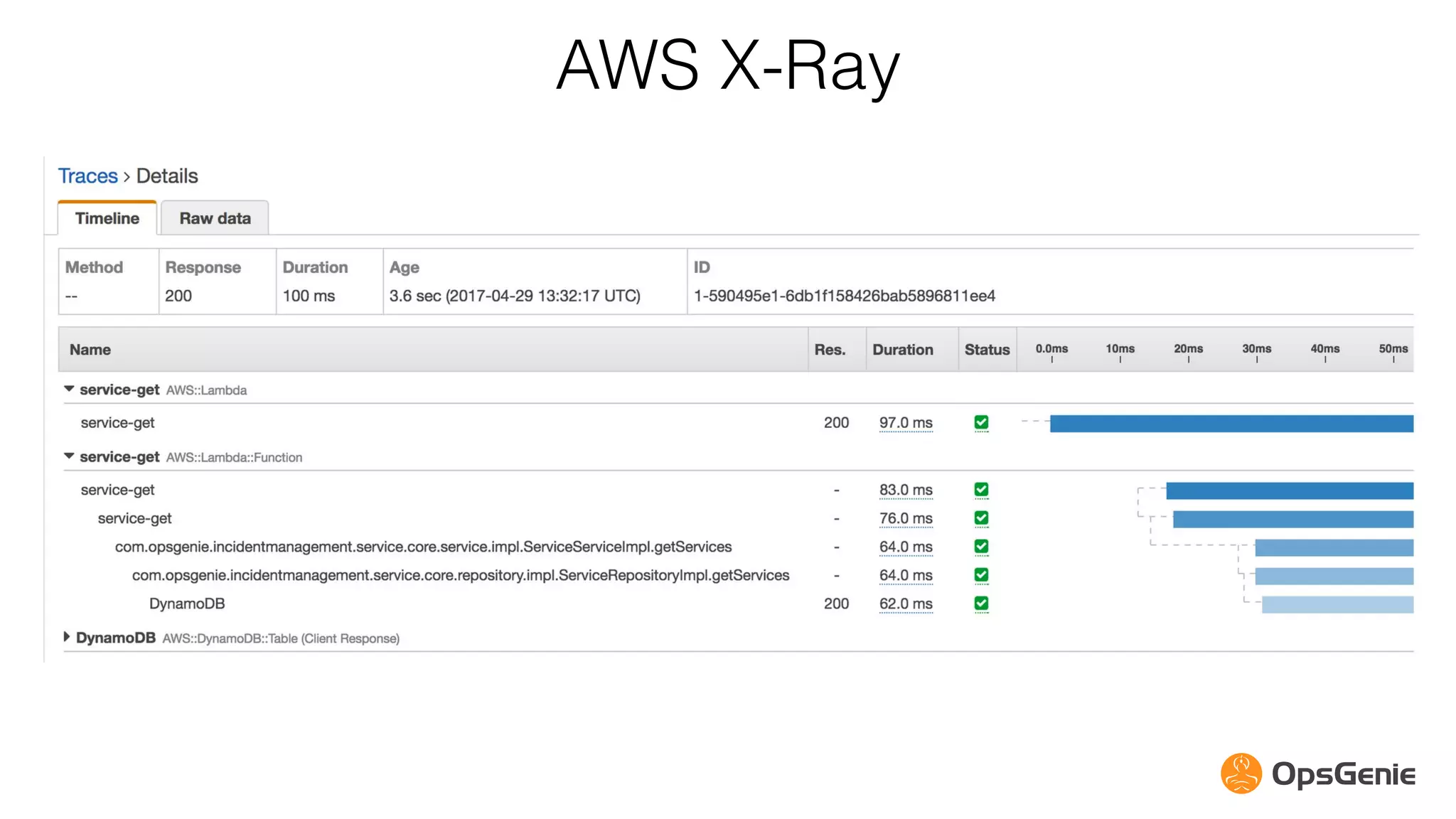Image resolution: width=1456 pixels, height=819 pixels.
Task: Collapse the service-get AWS::Lambda::Function group
Action: click(x=69, y=456)
